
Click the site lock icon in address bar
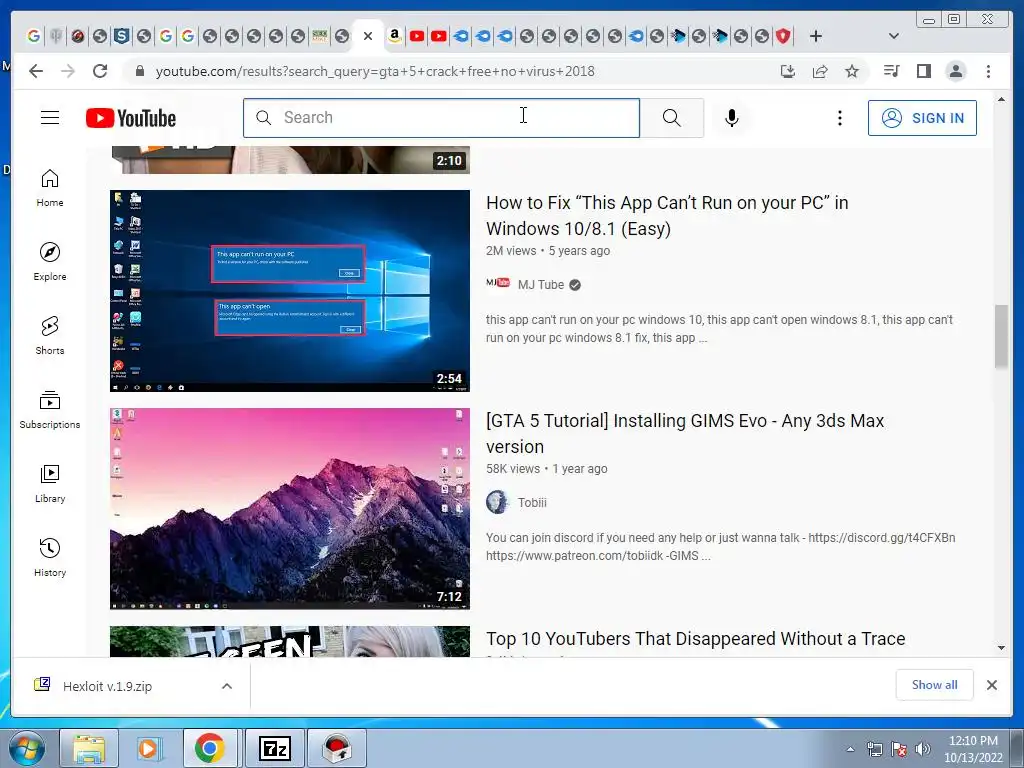[139, 71]
